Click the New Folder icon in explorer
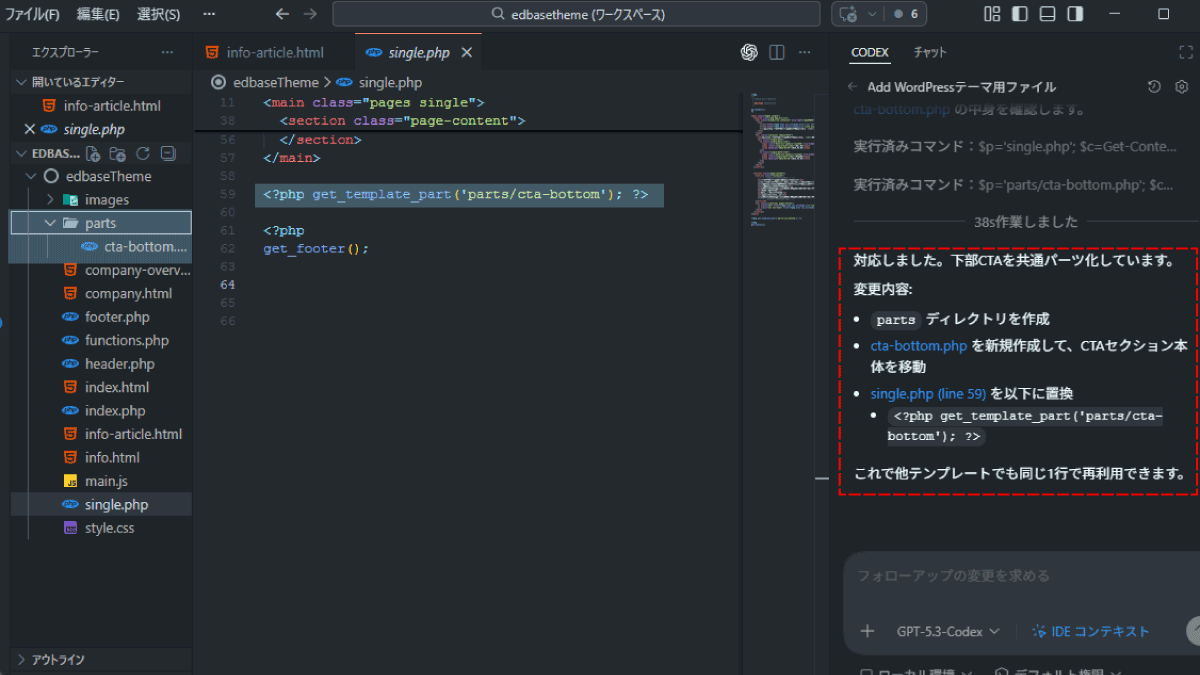Viewport: 1200px width, 675px height. click(x=118, y=153)
